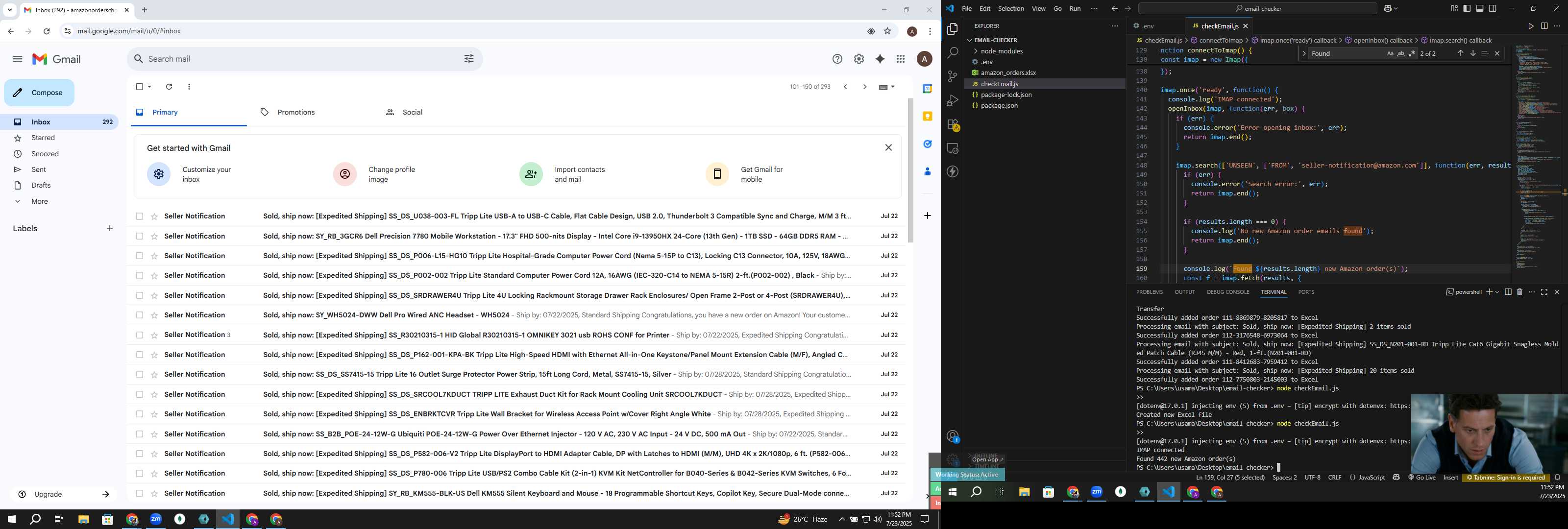Click the Gmail Compose button
Viewport: 1568px width, 529px height.
pos(39,93)
